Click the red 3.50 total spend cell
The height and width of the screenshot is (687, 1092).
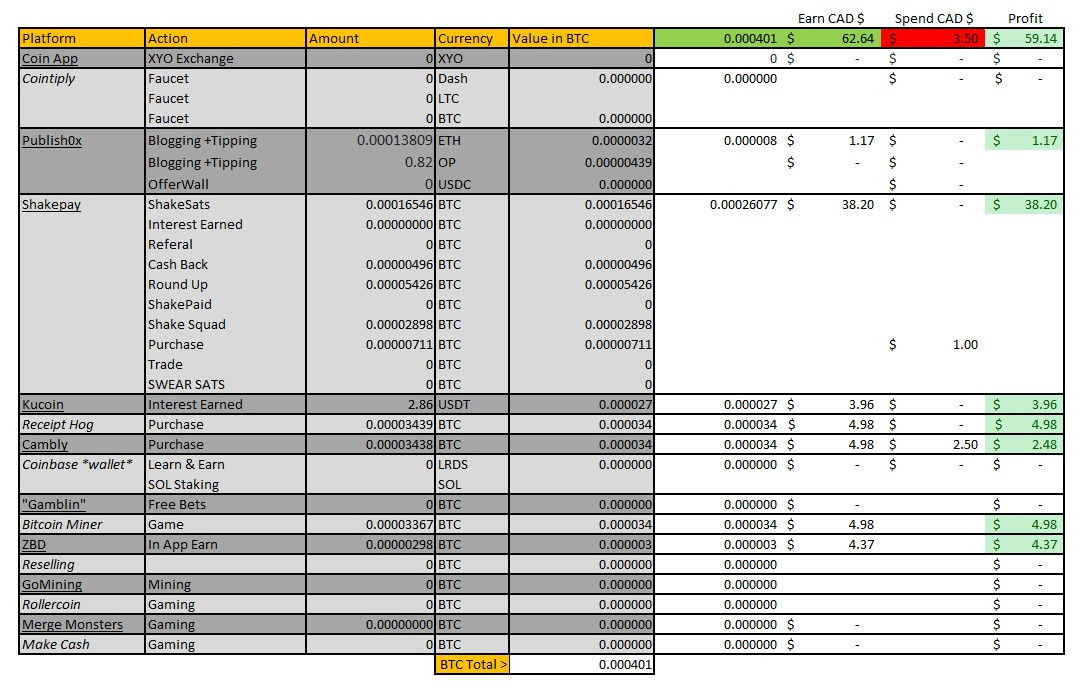pos(933,38)
